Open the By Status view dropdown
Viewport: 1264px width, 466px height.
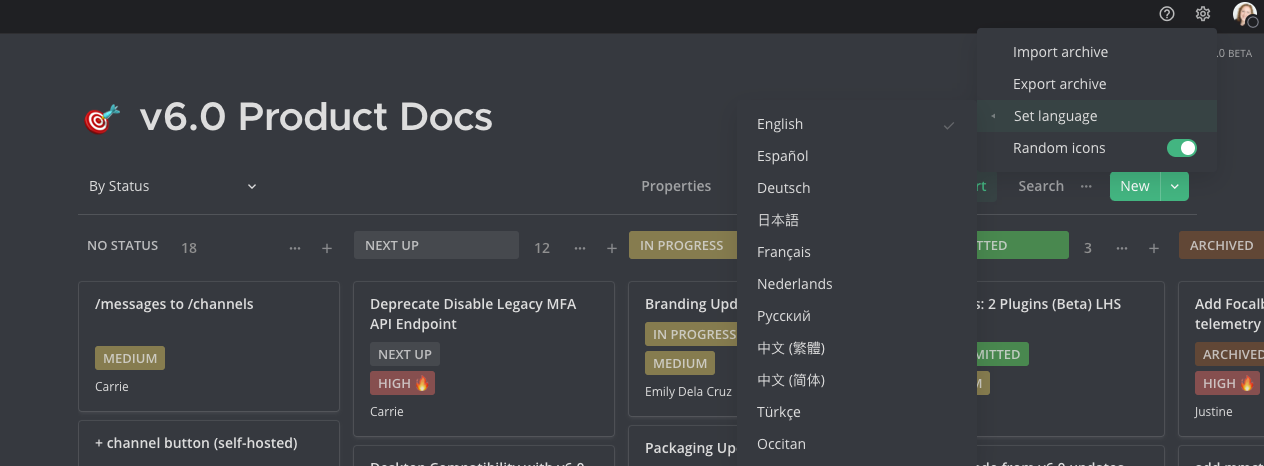[172, 186]
